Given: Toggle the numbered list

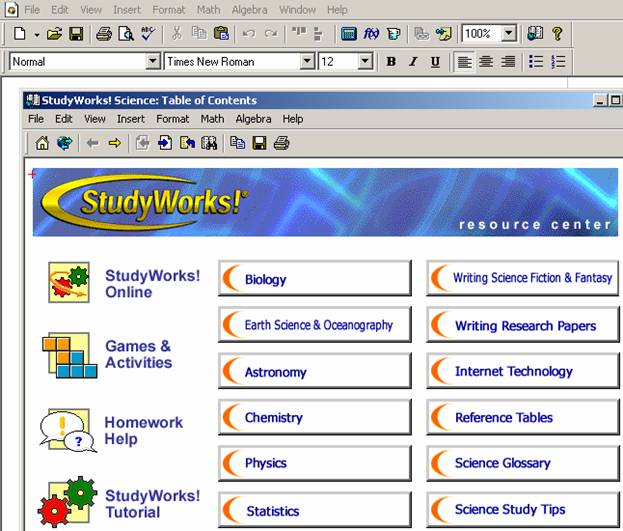Looking at the screenshot, I should [x=558, y=62].
